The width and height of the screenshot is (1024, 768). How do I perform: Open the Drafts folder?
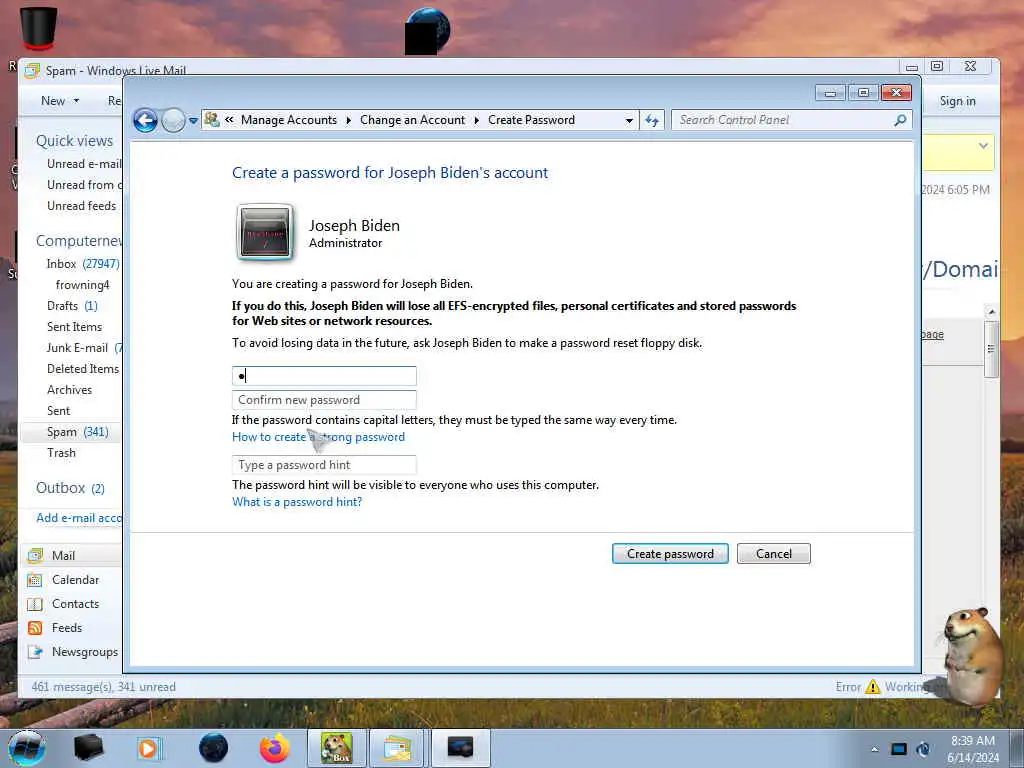point(72,306)
